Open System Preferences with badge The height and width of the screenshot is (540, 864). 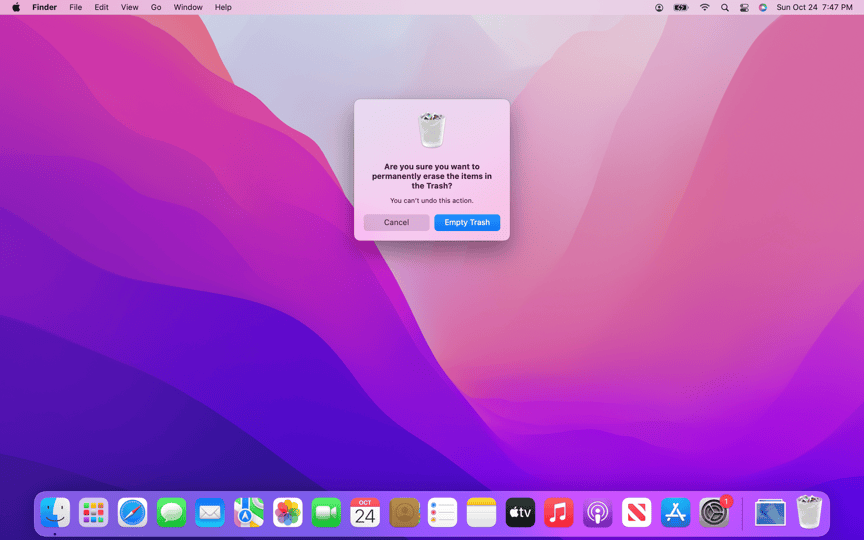(715, 511)
